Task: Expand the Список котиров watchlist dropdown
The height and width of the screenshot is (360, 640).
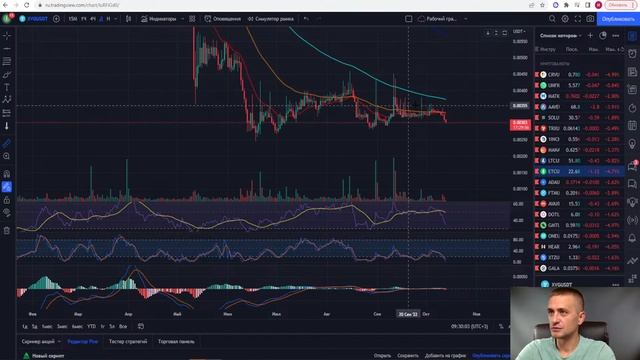Action: (560, 36)
